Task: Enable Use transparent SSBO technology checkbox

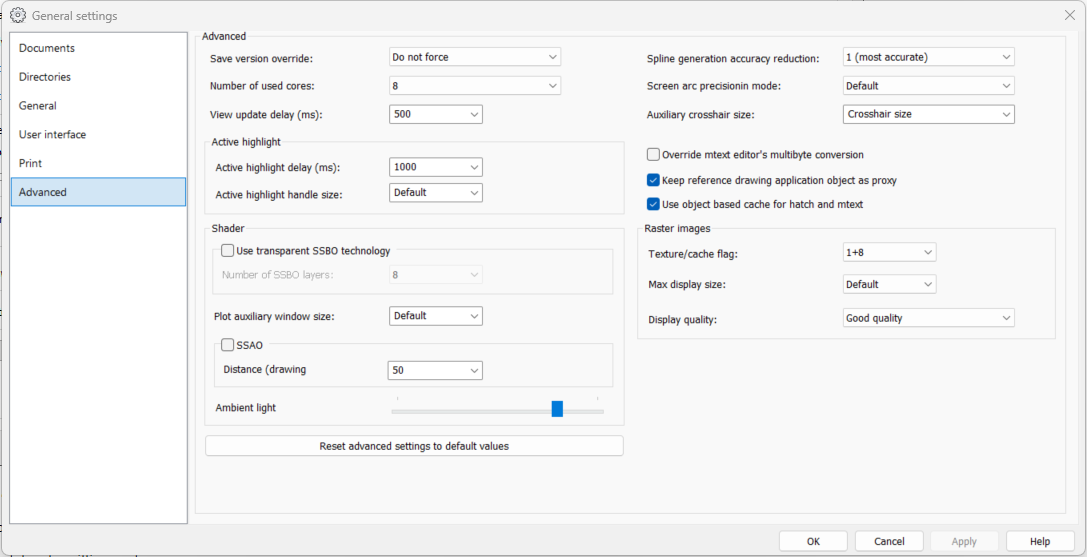Action: point(228,251)
